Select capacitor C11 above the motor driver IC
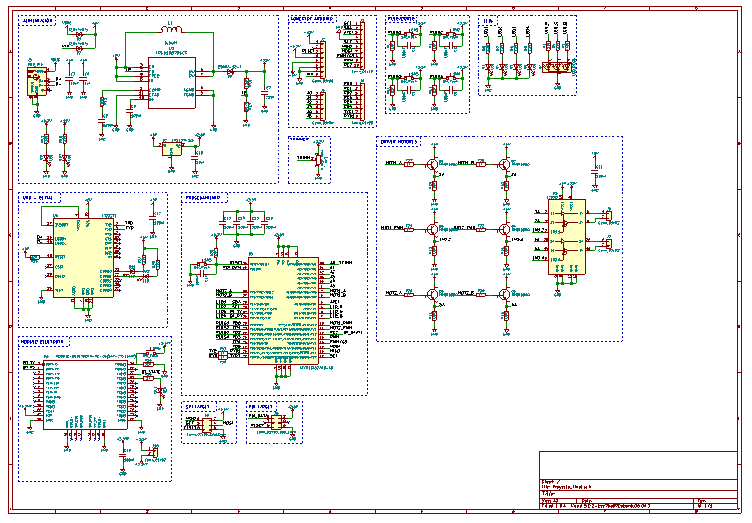Image resolution: width=752 pixels, height=523 pixels. pyautogui.click(x=596, y=170)
